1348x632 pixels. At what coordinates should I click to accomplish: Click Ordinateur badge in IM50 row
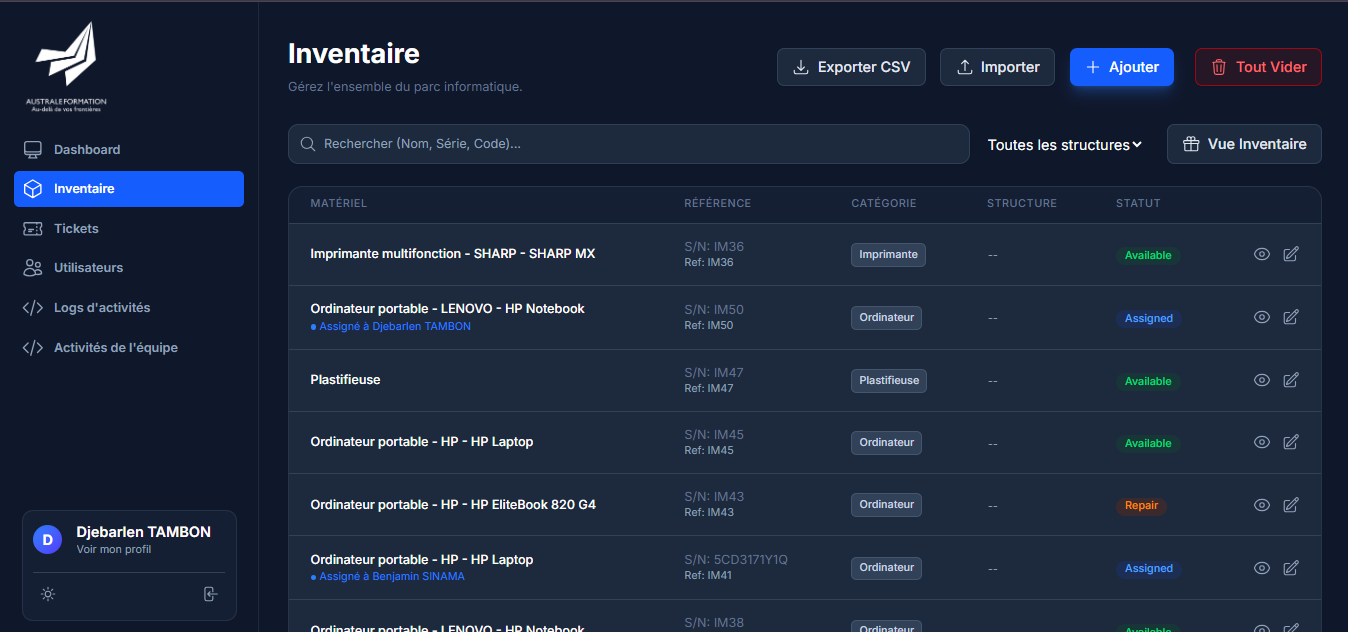click(886, 317)
